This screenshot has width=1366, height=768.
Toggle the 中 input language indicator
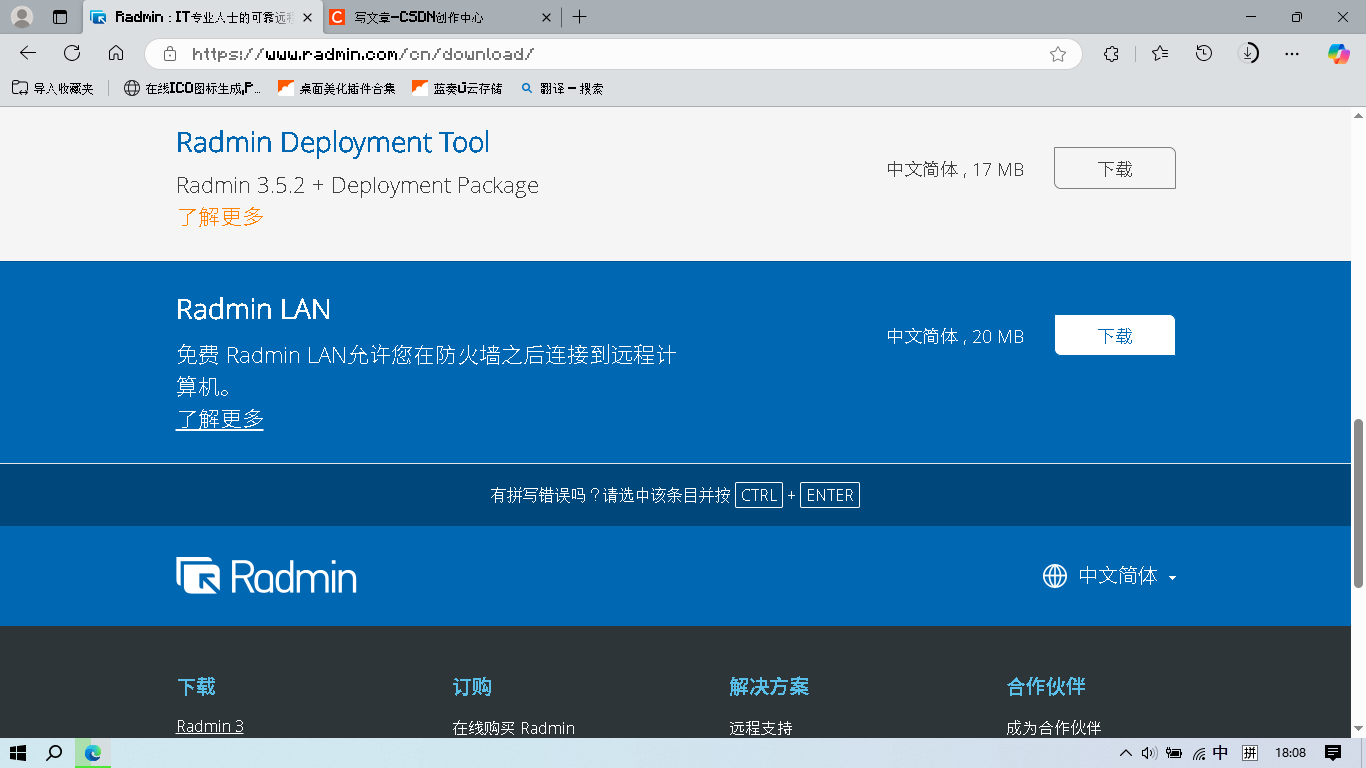pyautogui.click(x=1220, y=753)
